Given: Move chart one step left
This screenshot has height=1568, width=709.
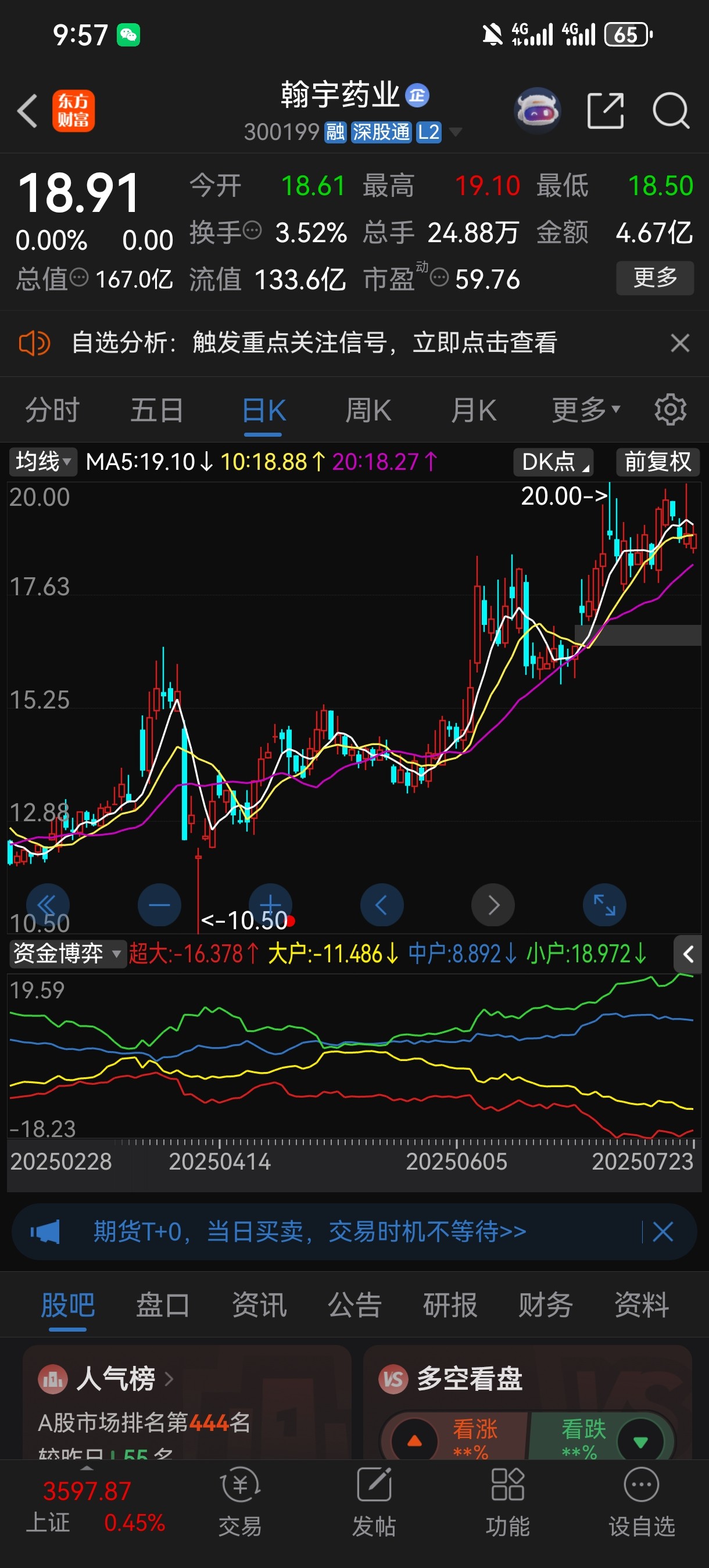Looking at the screenshot, I should (x=382, y=905).
